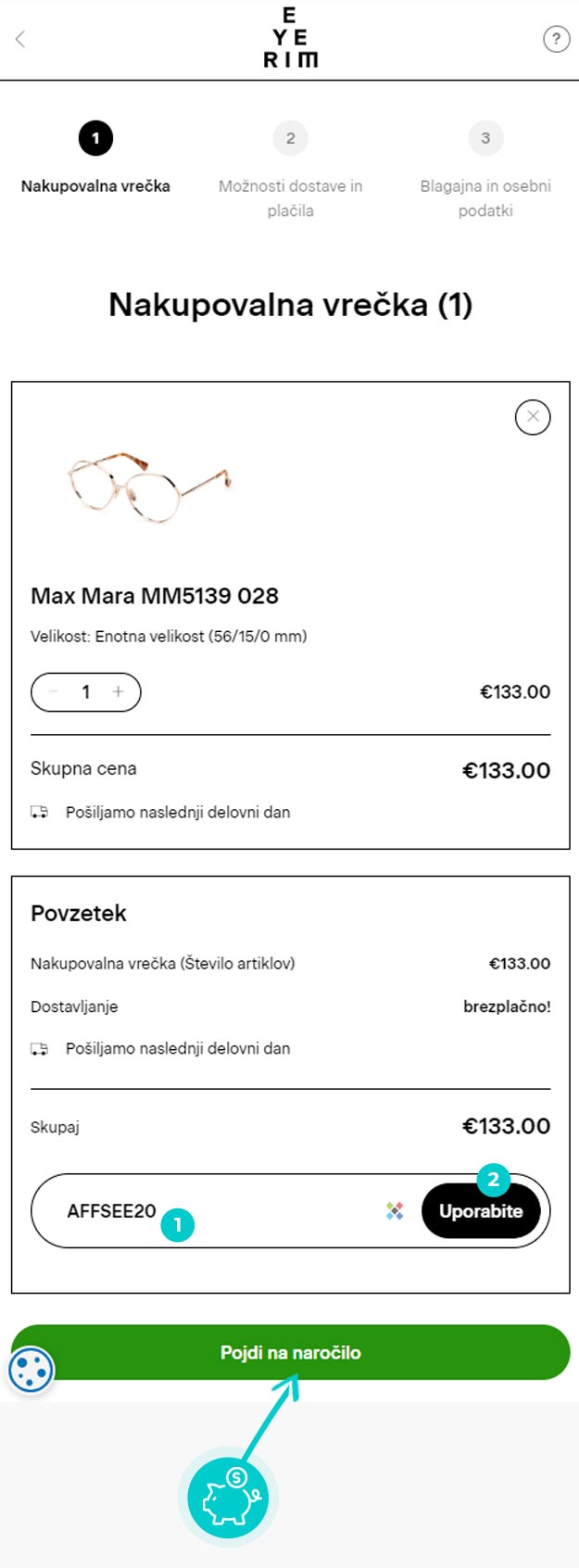Click the back arrow icon
The height and width of the screenshot is (1568, 579).
tap(20, 39)
